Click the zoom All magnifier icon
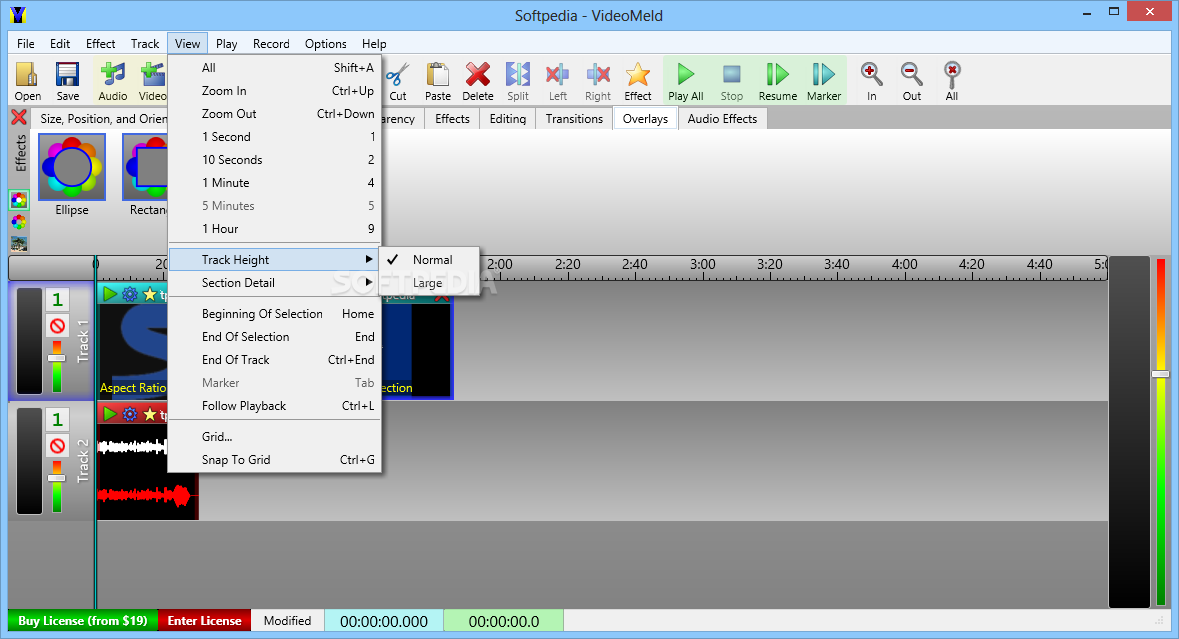 [x=952, y=81]
